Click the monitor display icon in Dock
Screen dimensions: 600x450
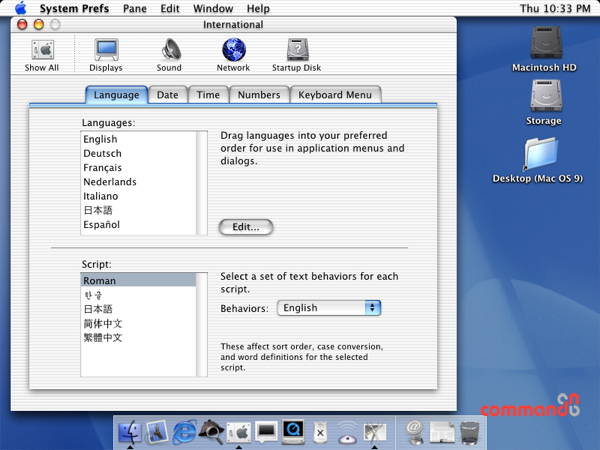coord(266,432)
